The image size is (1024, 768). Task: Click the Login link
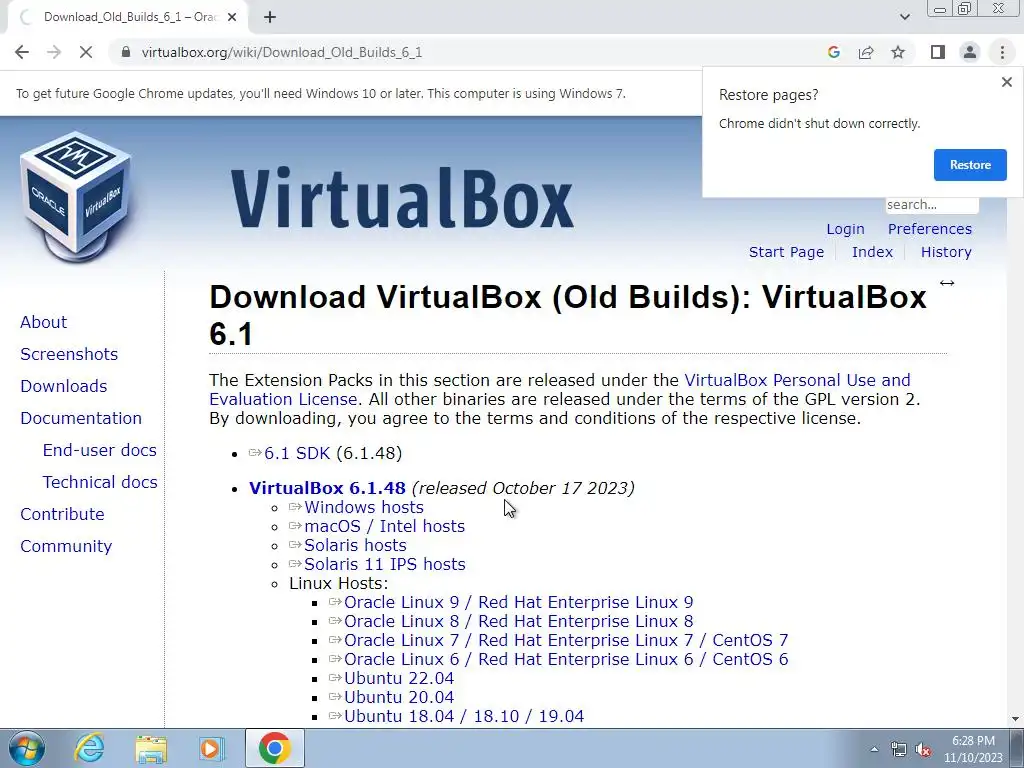pos(845,229)
